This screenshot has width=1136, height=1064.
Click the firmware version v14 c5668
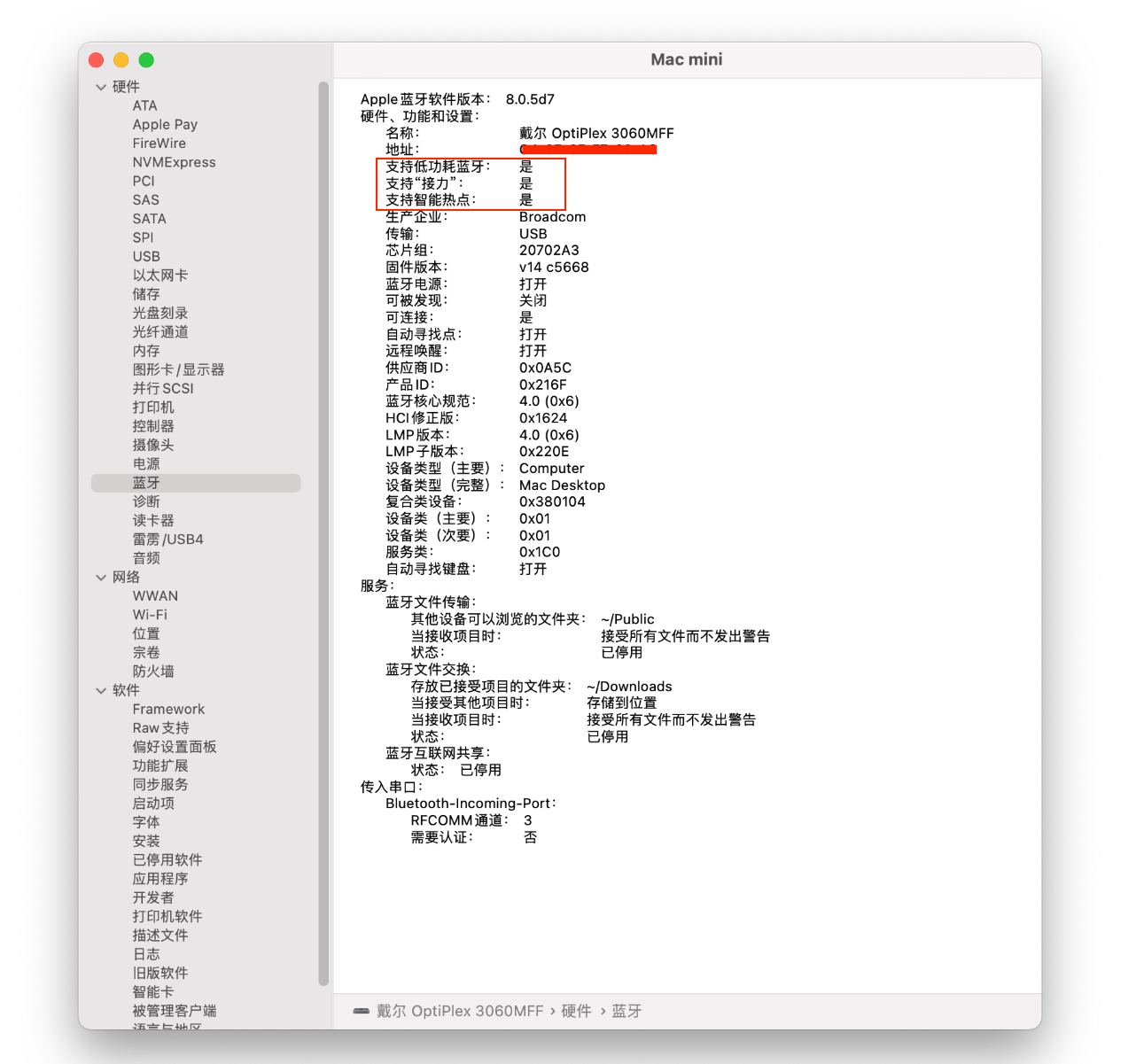tap(554, 268)
